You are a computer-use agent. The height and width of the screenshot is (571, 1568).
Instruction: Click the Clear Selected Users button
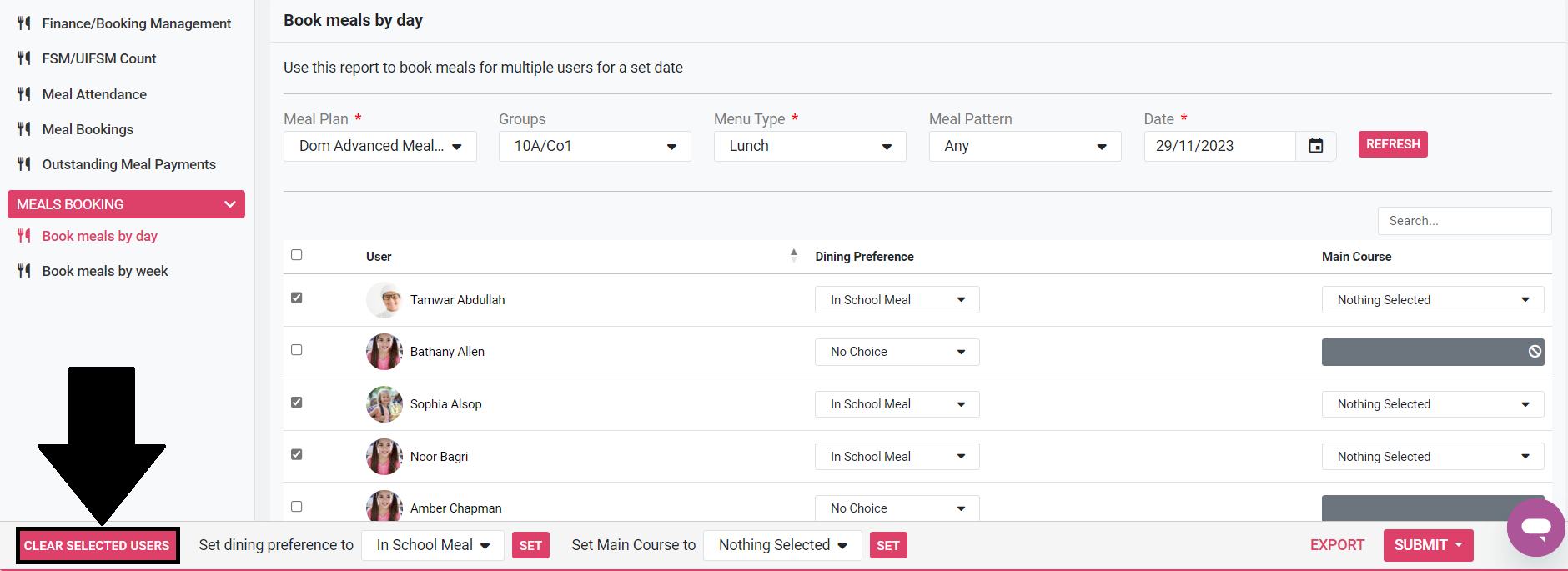(x=97, y=546)
